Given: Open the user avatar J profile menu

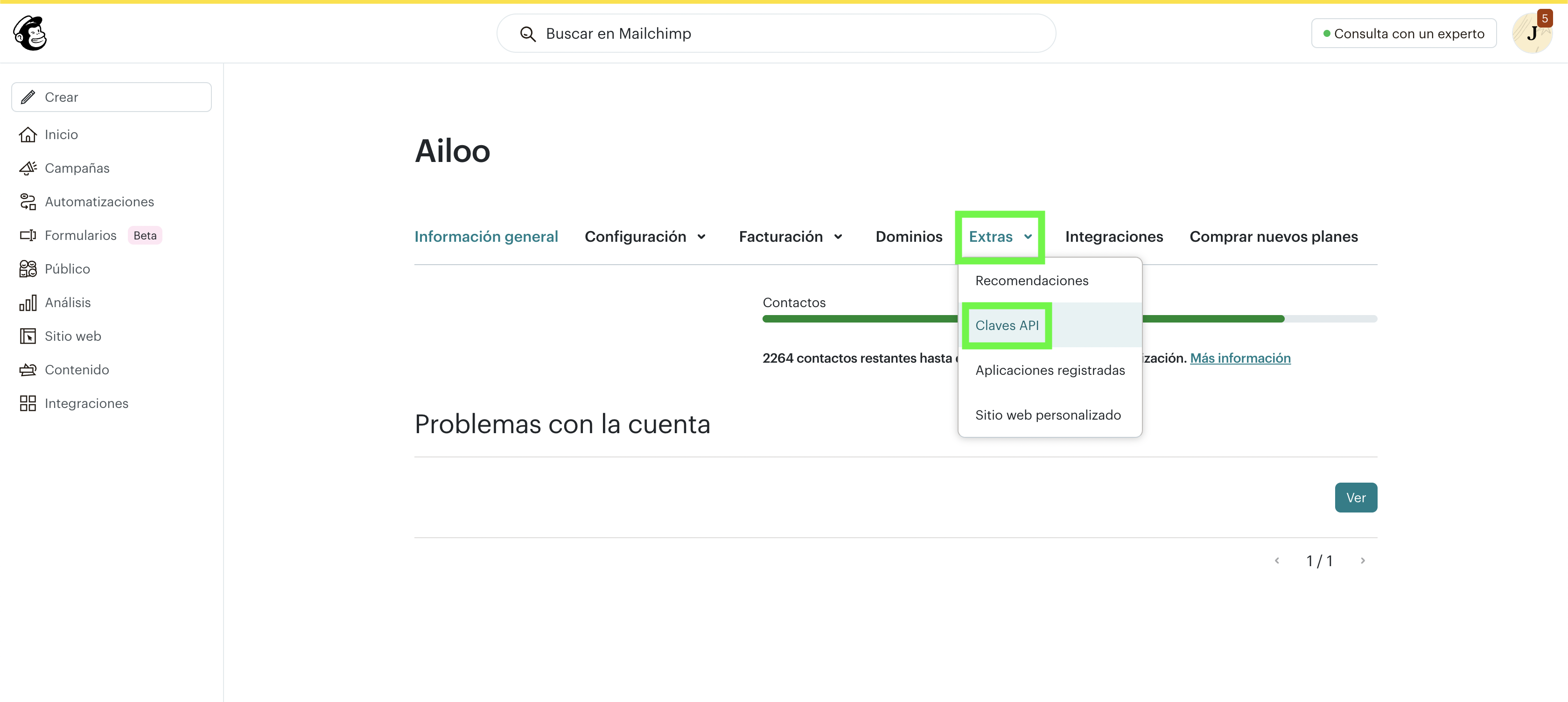Looking at the screenshot, I should pos(1531,34).
